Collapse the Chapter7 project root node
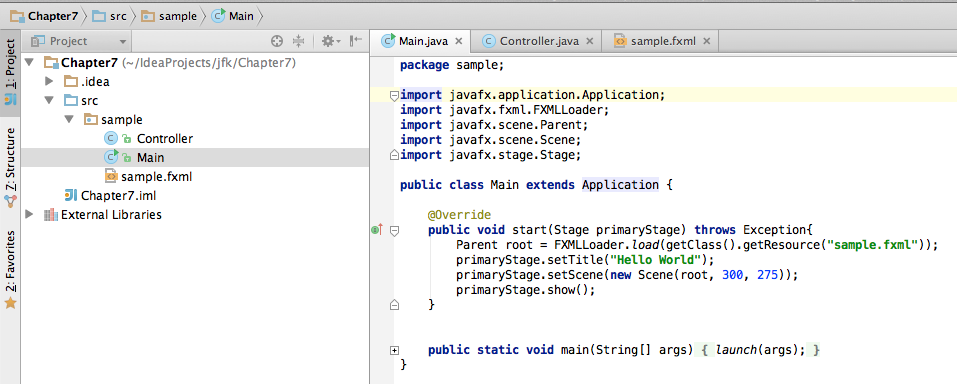957x384 pixels. pos(29,62)
